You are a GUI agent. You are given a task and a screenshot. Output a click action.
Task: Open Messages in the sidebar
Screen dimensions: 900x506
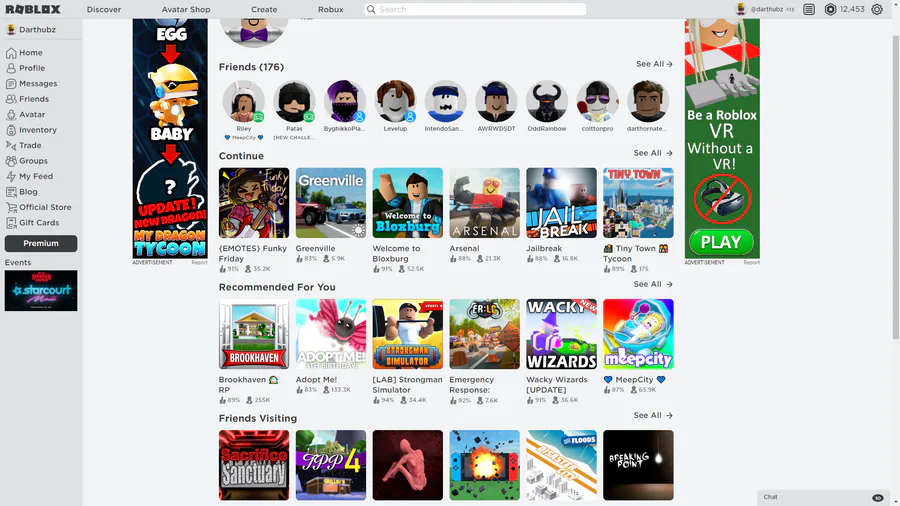point(32,84)
